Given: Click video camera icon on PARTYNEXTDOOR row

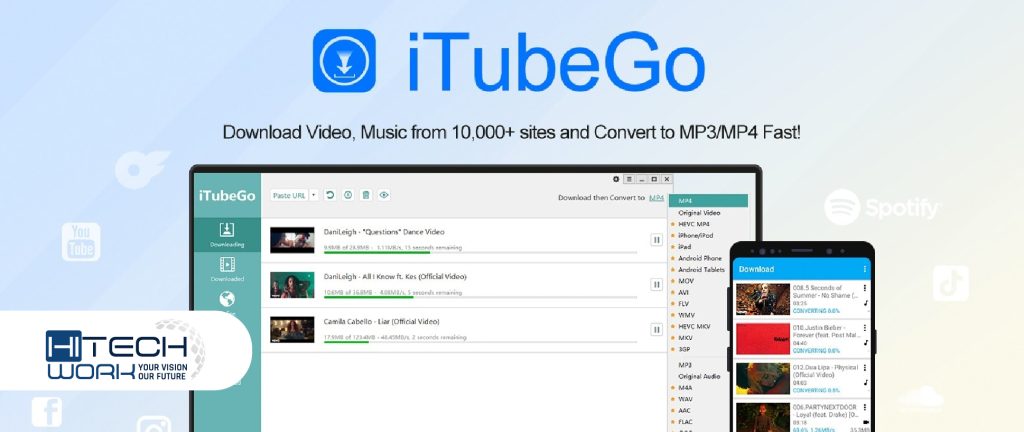Looking at the screenshot, I should [x=865, y=422].
